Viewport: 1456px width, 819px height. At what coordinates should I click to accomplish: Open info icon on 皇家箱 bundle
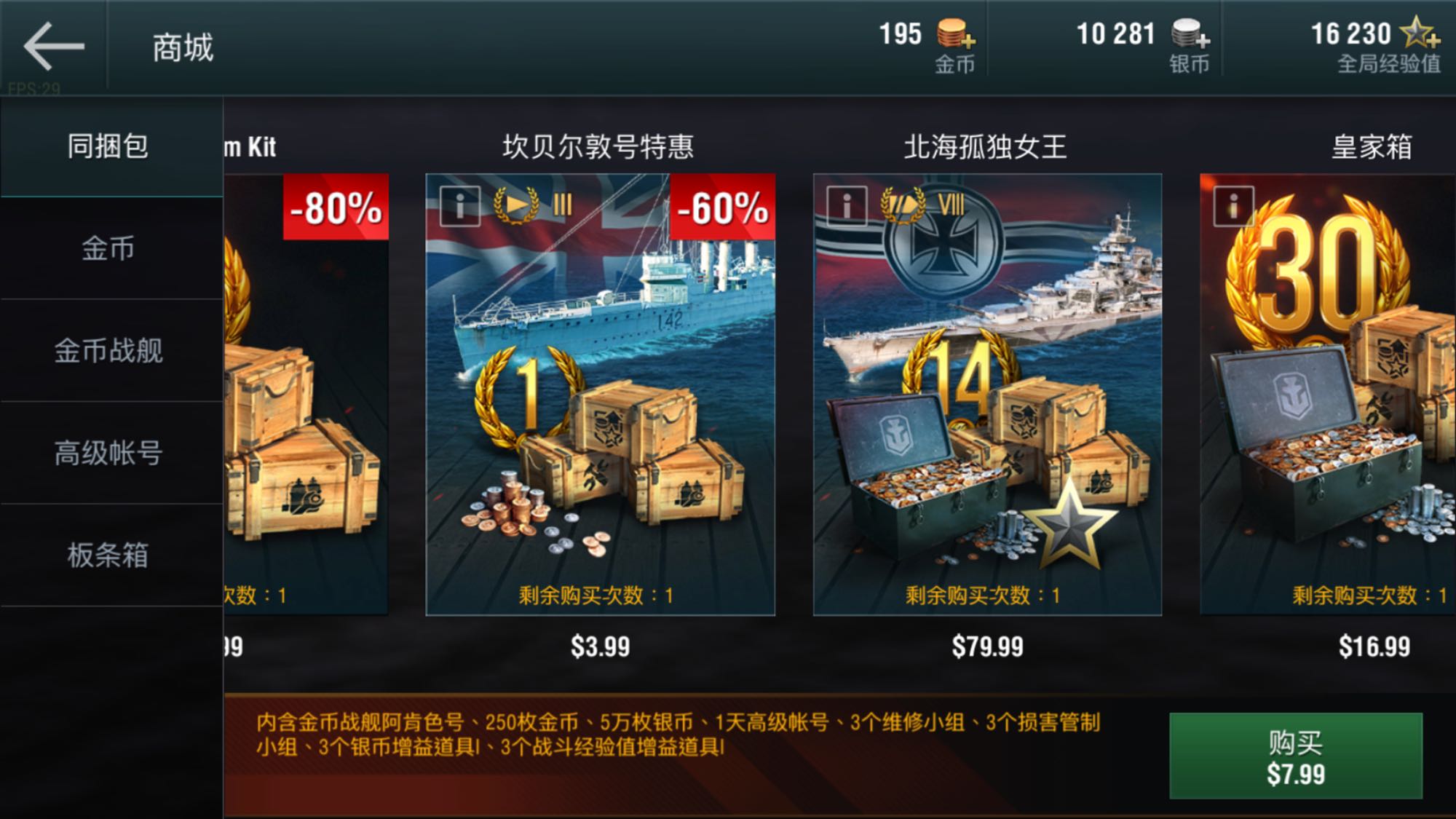1233,206
